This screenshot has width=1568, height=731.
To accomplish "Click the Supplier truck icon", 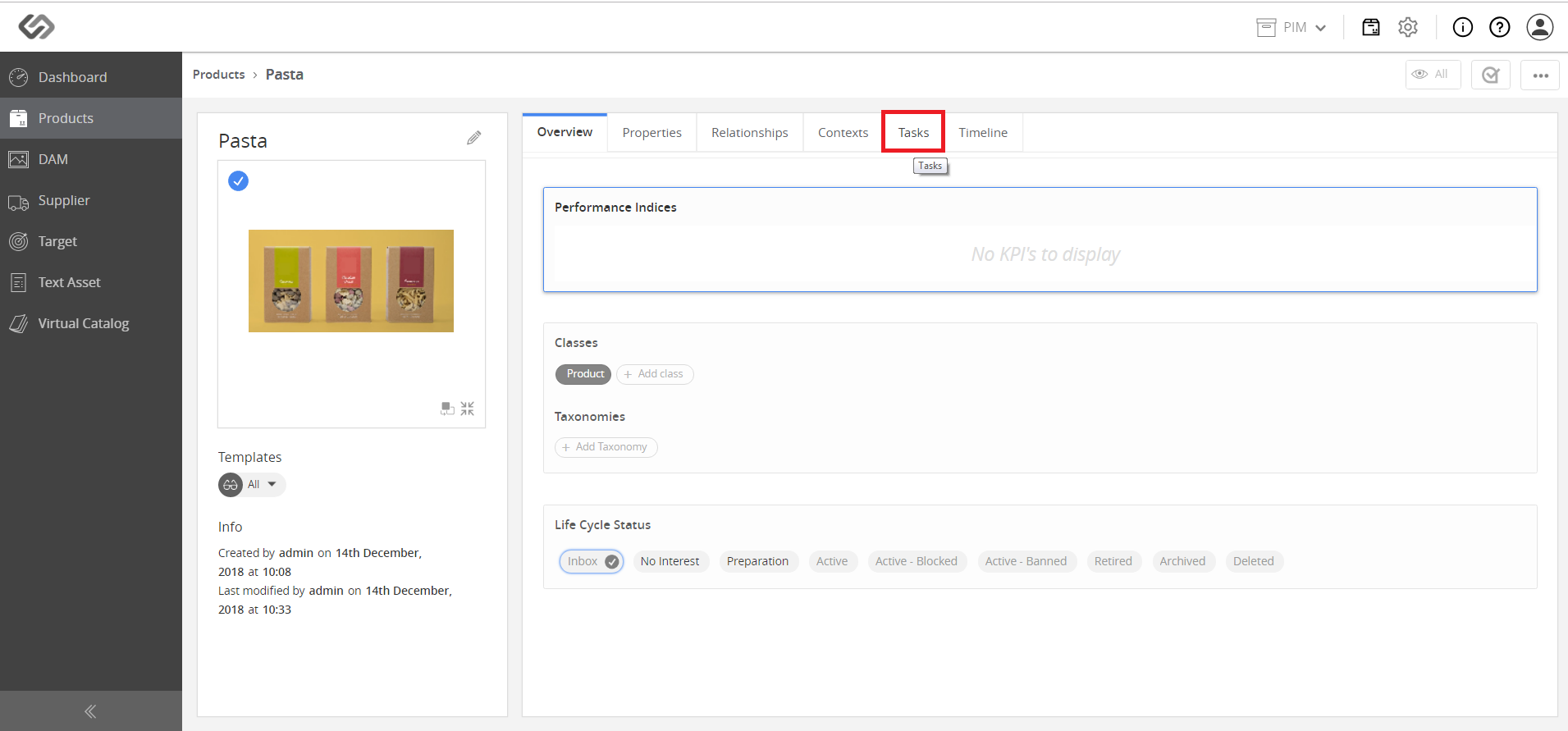I will point(18,202).
